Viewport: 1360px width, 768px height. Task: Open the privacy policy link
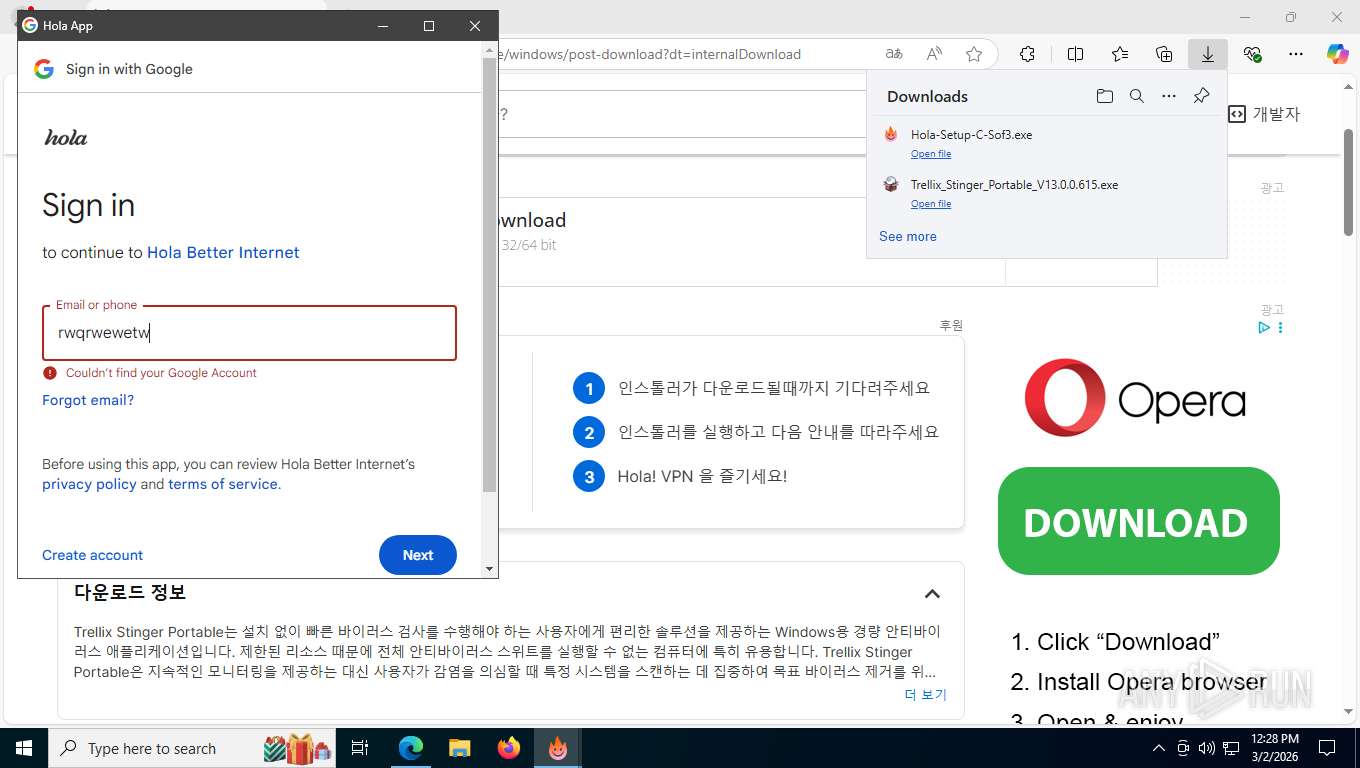pos(89,484)
